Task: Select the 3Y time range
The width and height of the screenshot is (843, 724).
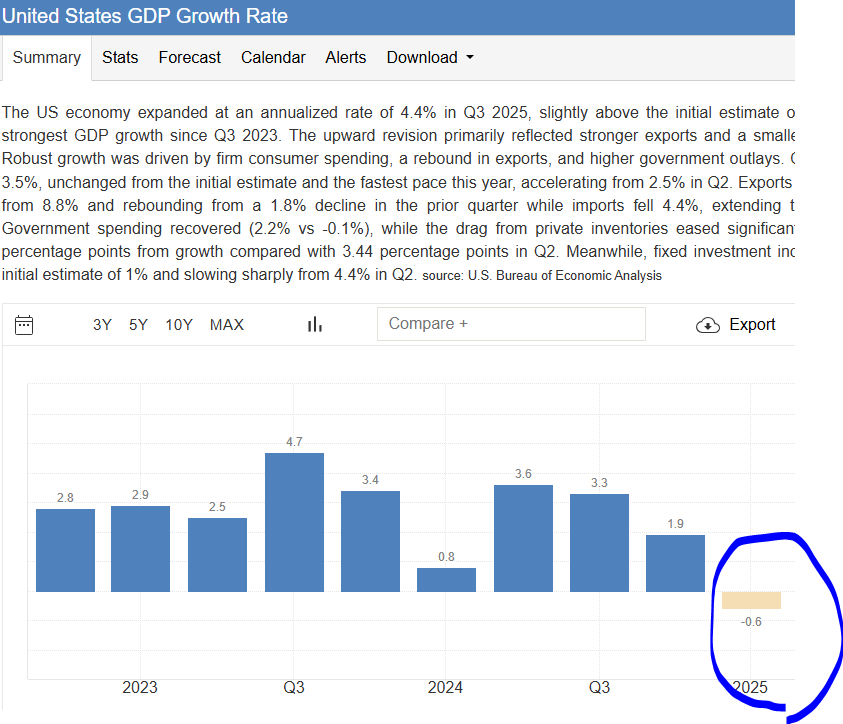Action: coord(102,325)
